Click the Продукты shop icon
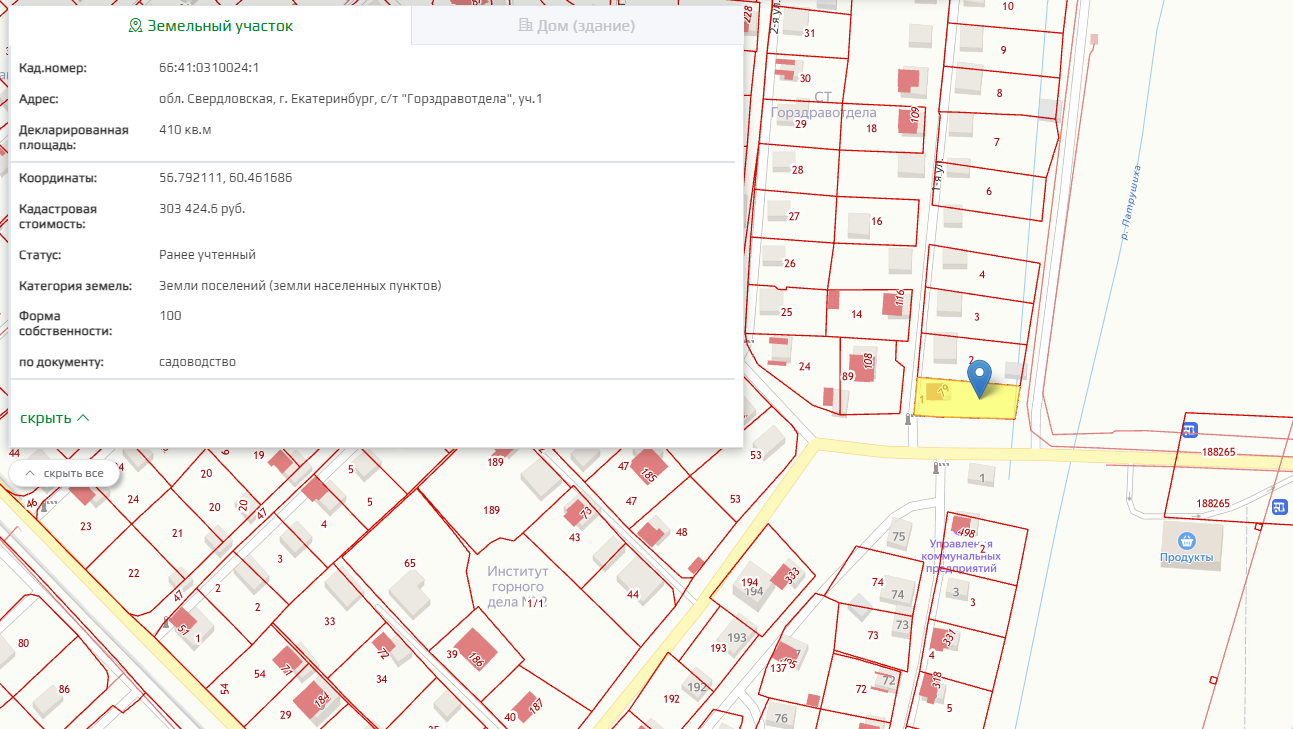This screenshot has width=1293, height=729. [x=1186, y=540]
